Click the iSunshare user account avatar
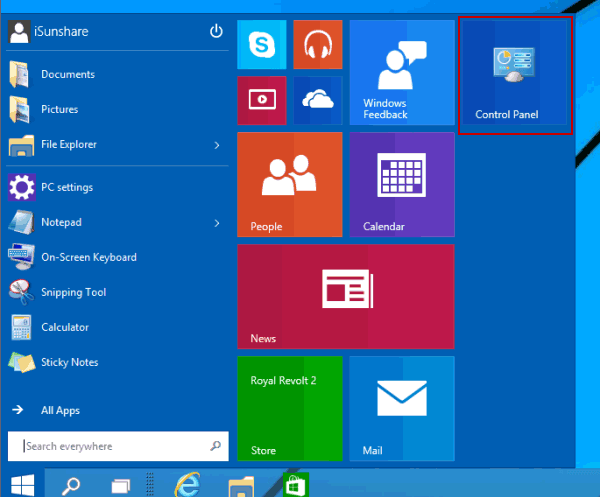Screen dimensions: 600x497 pos(19,31)
